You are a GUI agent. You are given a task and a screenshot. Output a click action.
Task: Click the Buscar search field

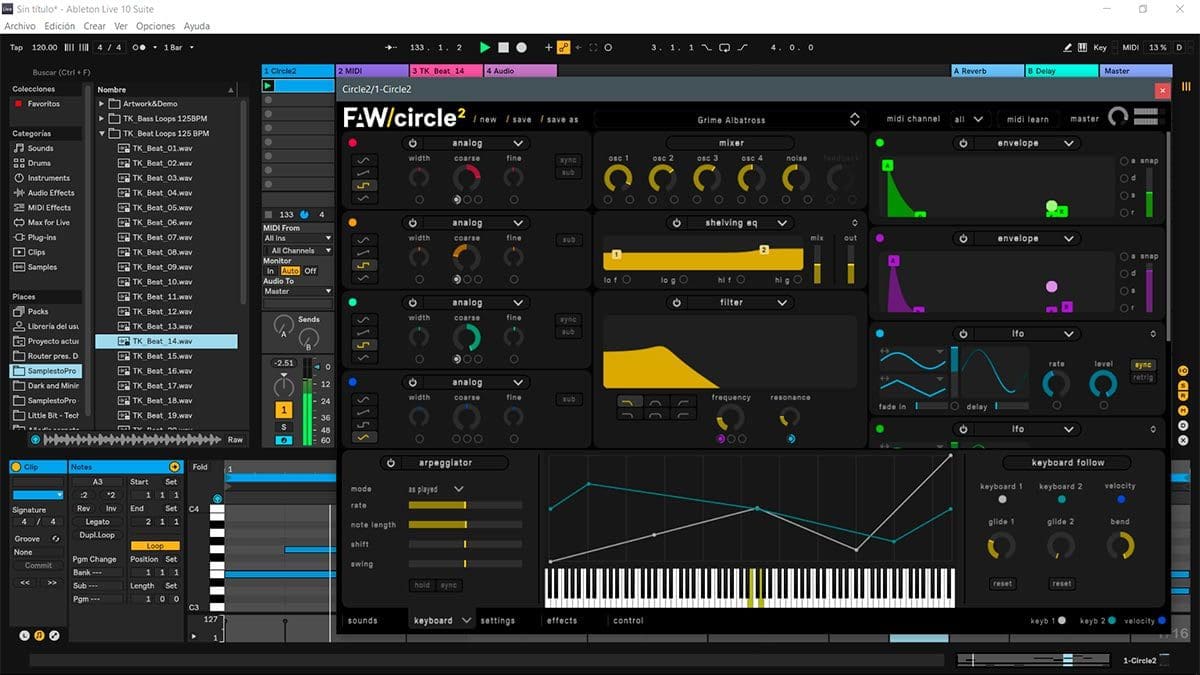(62, 72)
